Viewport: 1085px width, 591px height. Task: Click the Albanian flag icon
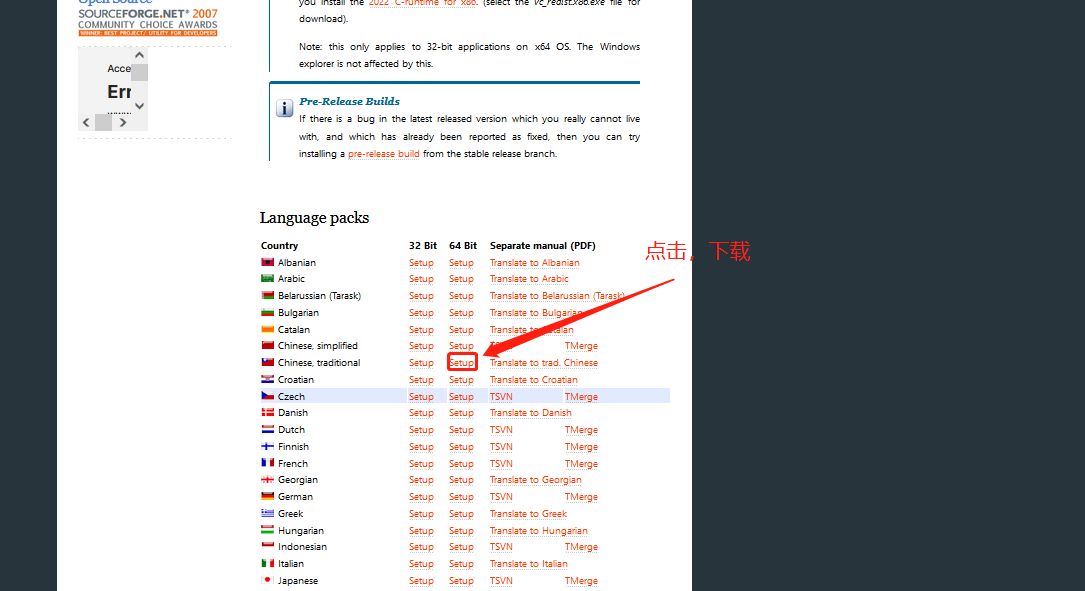267,262
